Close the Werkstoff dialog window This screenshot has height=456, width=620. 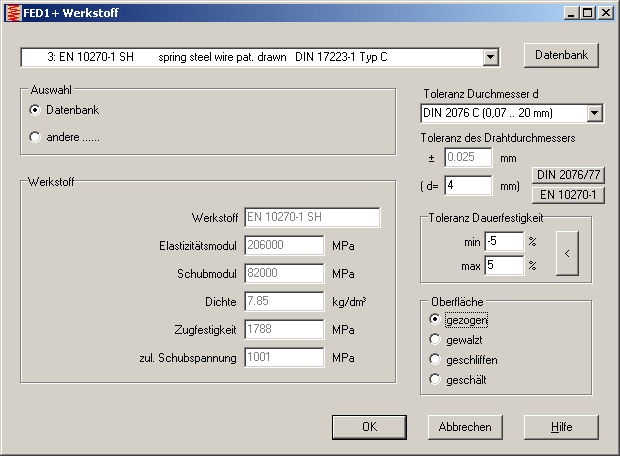[604, 13]
